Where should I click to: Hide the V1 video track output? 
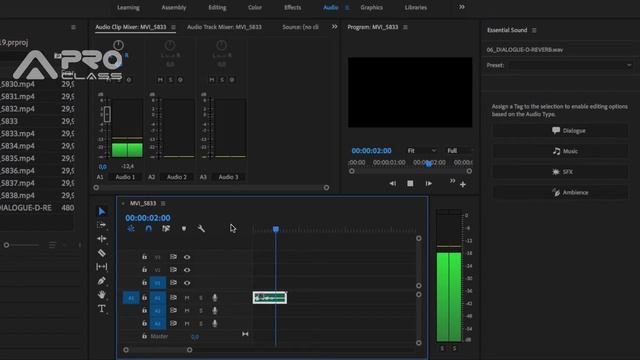(187, 283)
